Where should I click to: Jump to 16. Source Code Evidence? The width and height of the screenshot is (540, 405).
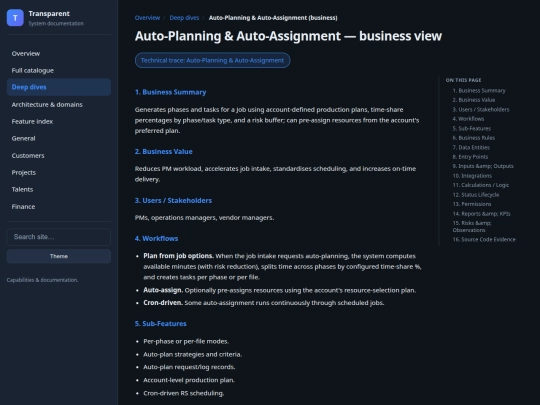point(484,239)
